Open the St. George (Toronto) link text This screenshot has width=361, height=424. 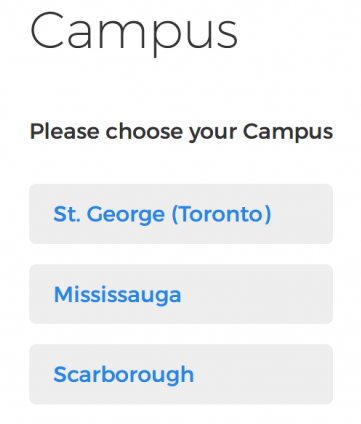(162, 214)
